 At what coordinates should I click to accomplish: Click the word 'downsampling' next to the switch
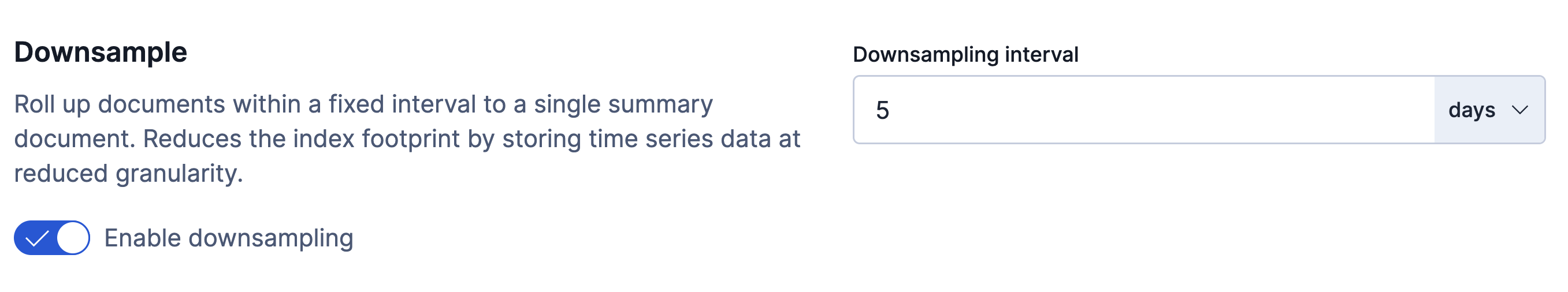pyautogui.click(x=271, y=238)
